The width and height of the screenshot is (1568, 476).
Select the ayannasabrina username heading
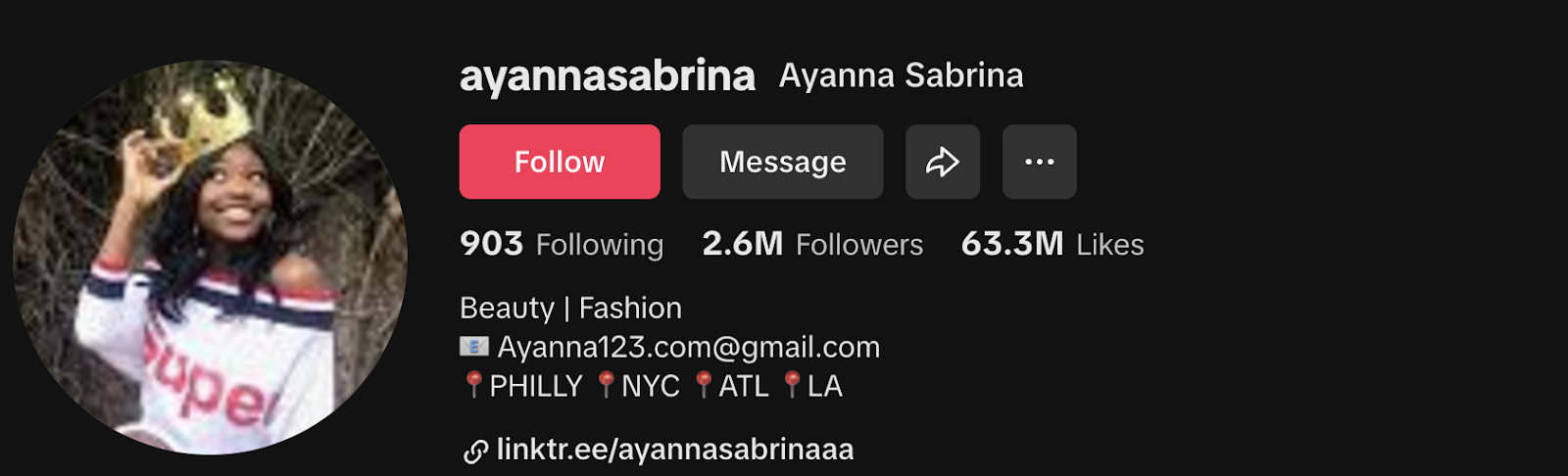(x=608, y=76)
